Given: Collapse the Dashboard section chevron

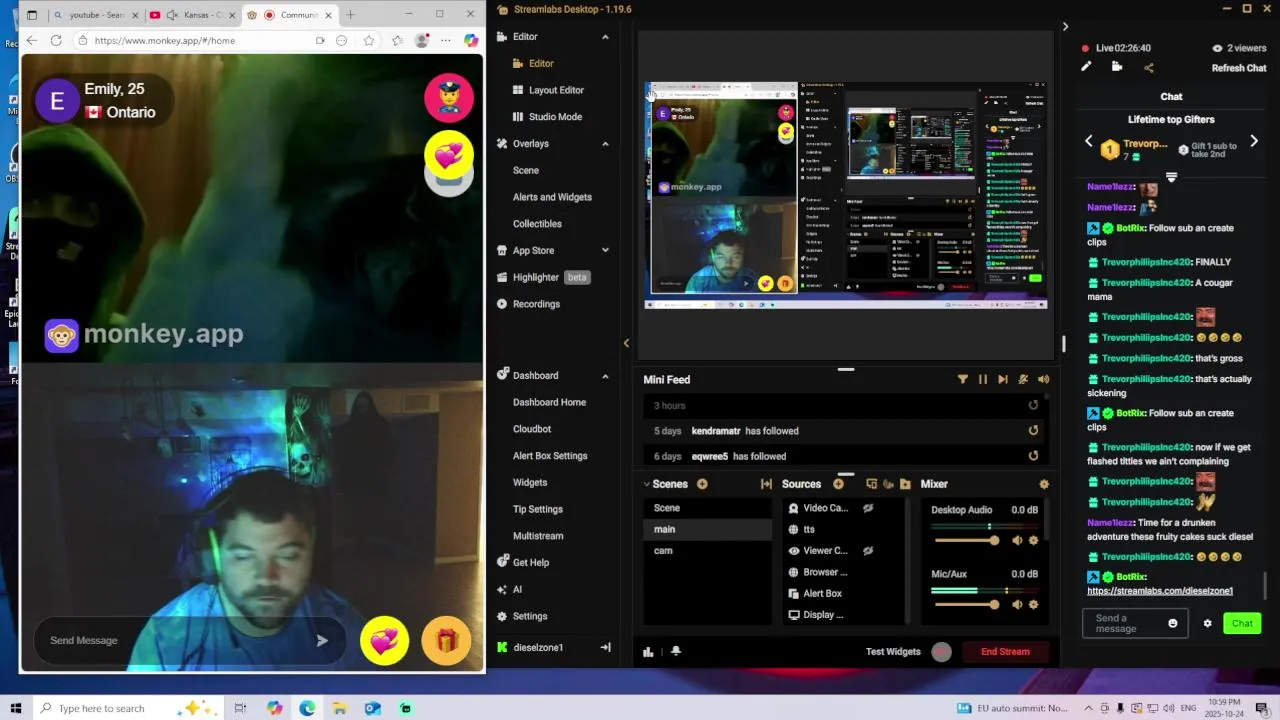Looking at the screenshot, I should pos(605,376).
